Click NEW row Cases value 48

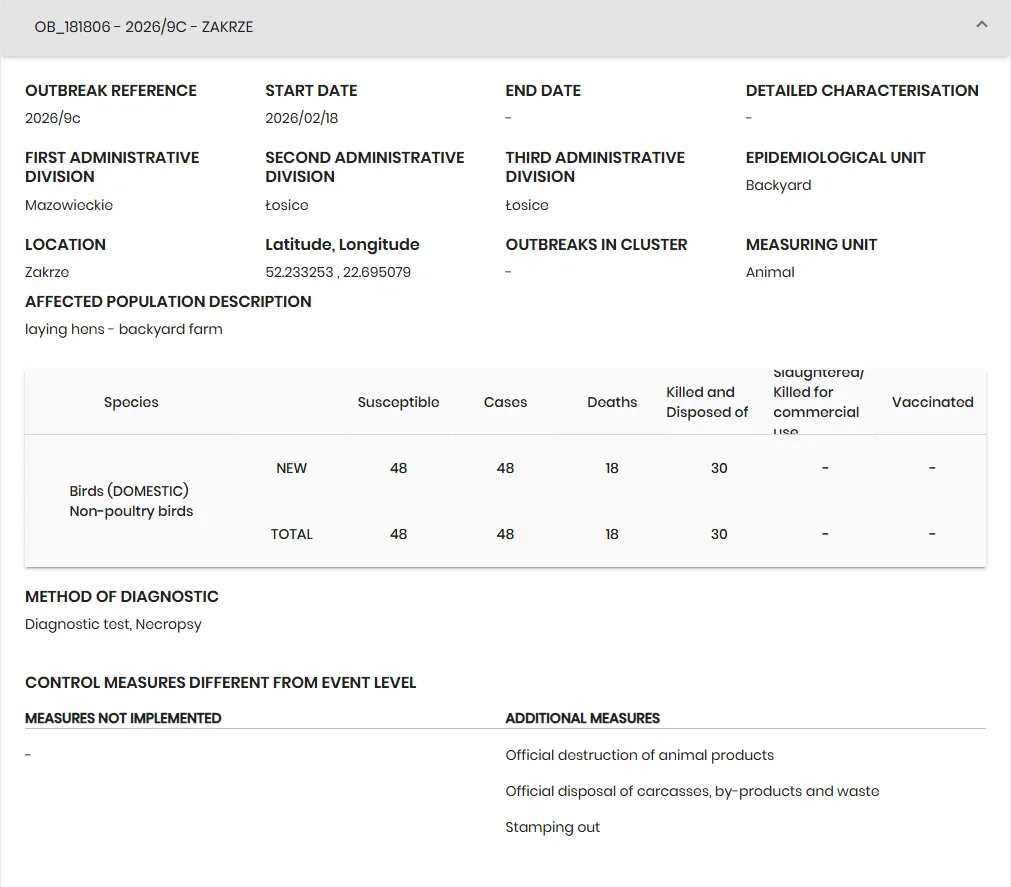click(506, 469)
